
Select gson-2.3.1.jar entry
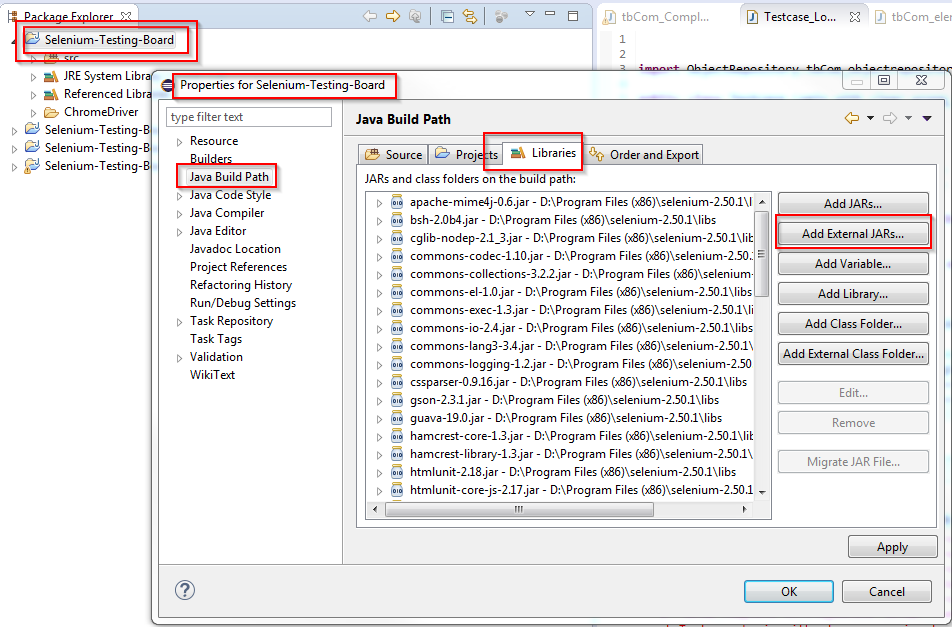pyautogui.click(x=564, y=400)
